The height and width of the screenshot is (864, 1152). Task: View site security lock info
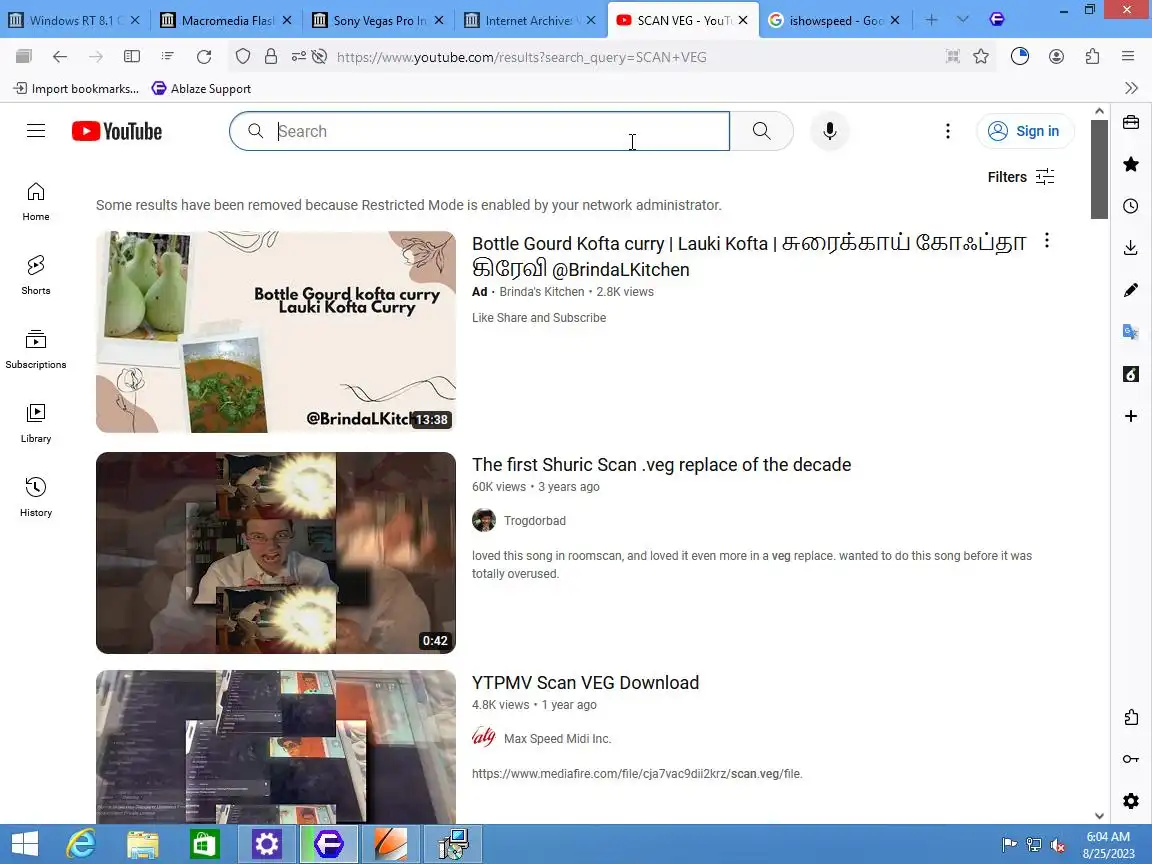[271, 57]
